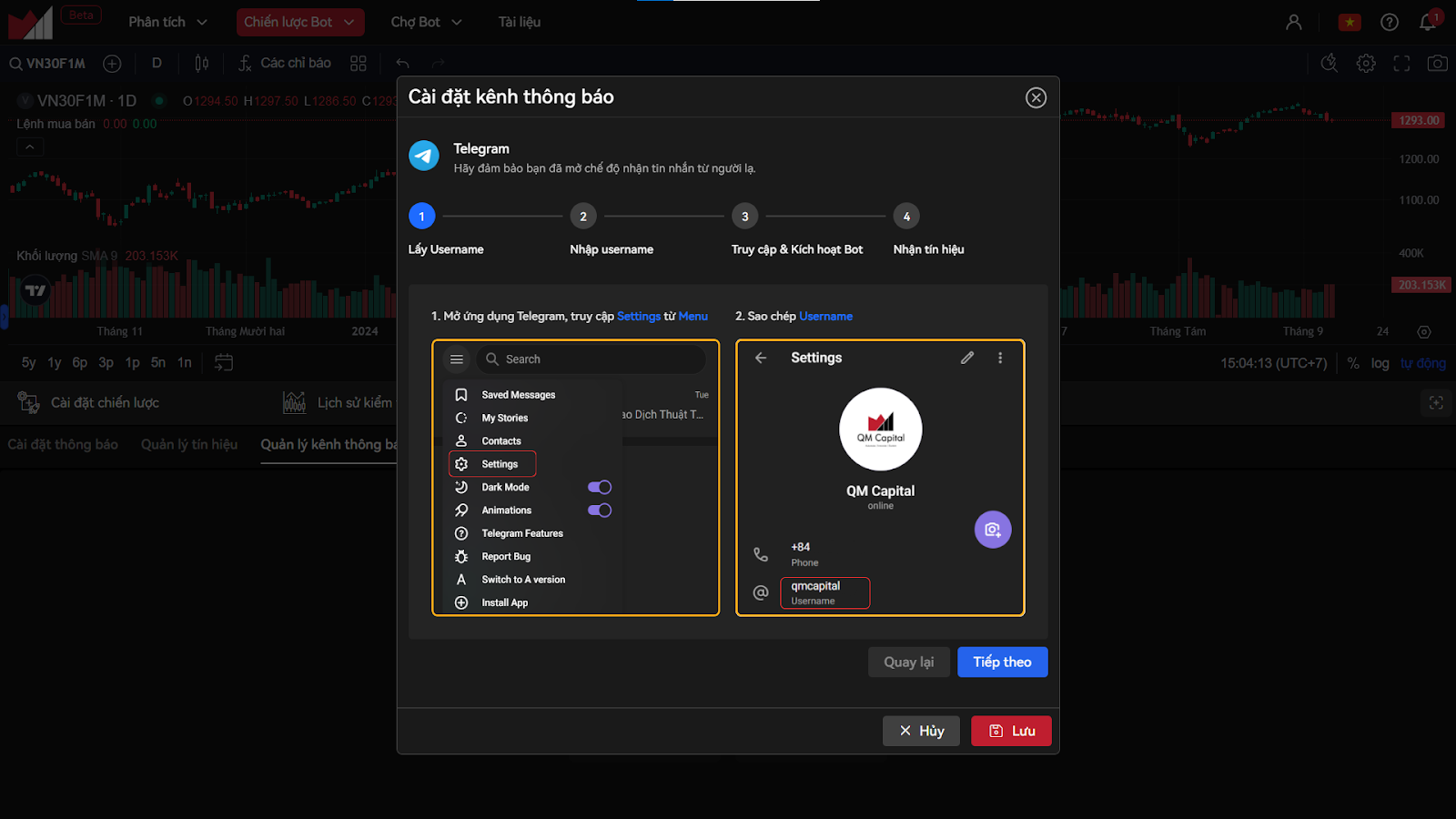Open the candlestick chart type icon
Image resolution: width=1456 pixels, height=819 pixels.
201,64
